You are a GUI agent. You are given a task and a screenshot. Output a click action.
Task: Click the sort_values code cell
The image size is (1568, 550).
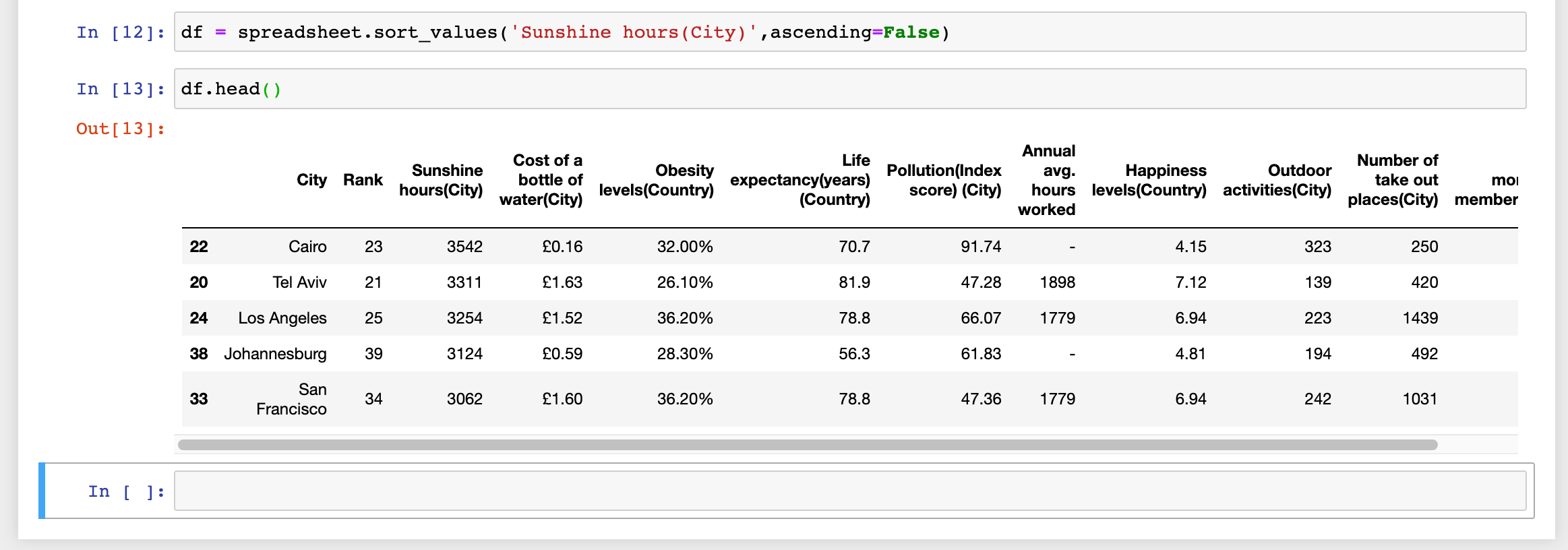tap(849, 32)
